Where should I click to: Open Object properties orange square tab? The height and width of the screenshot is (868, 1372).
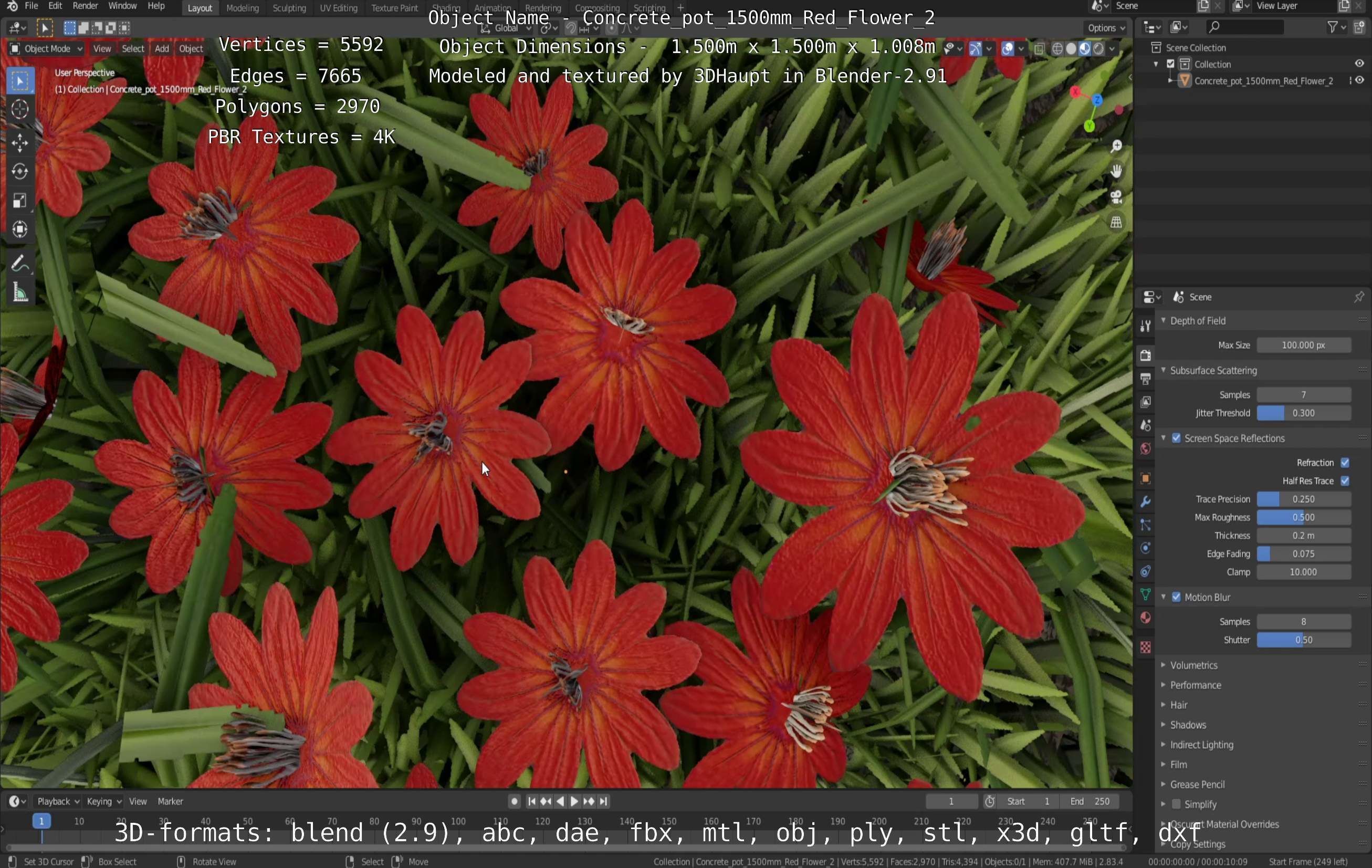pyautogui.click(x=1145, y=478)
